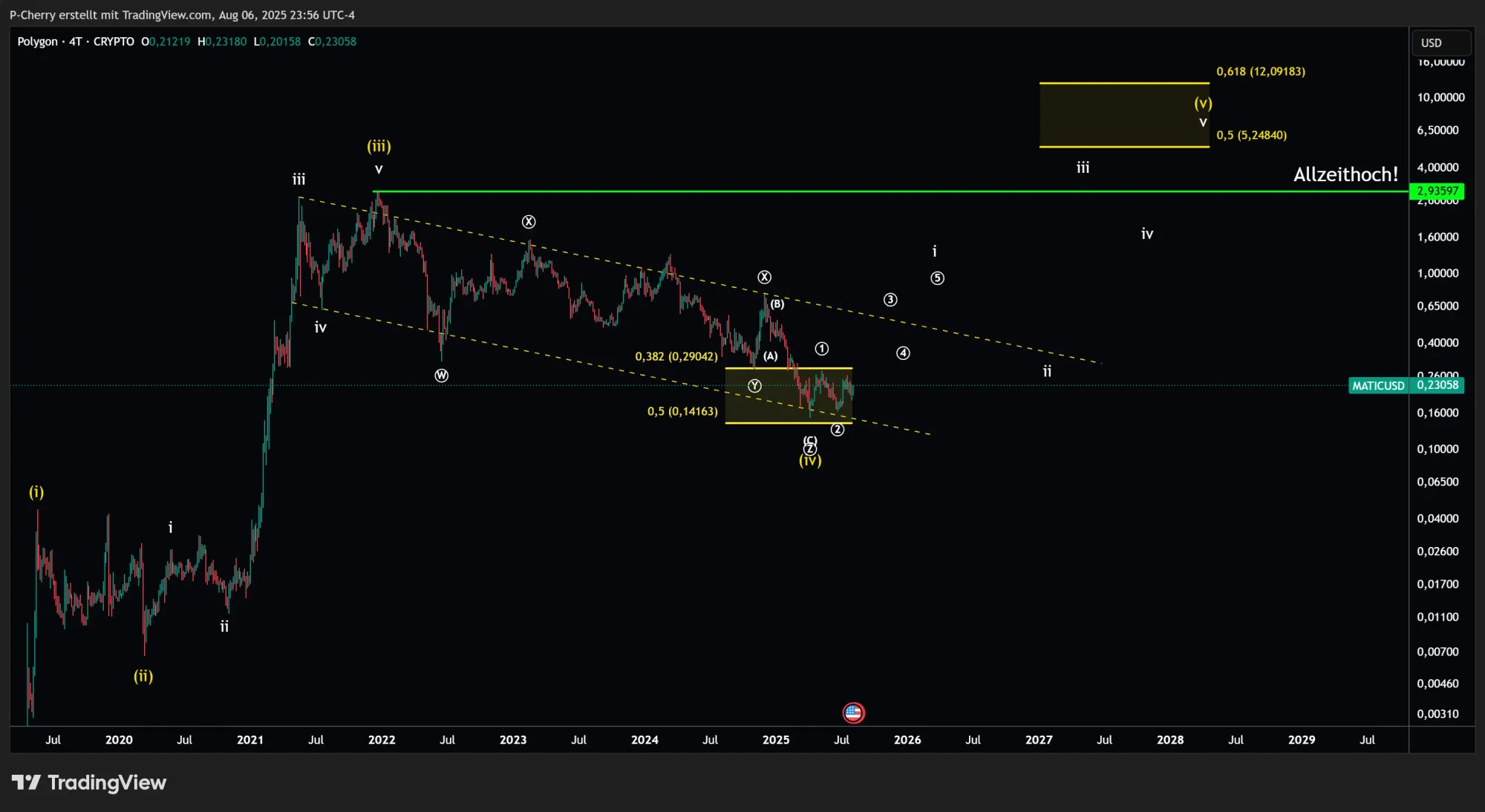Click the 0,00310 price axis level

point(1438,714)
